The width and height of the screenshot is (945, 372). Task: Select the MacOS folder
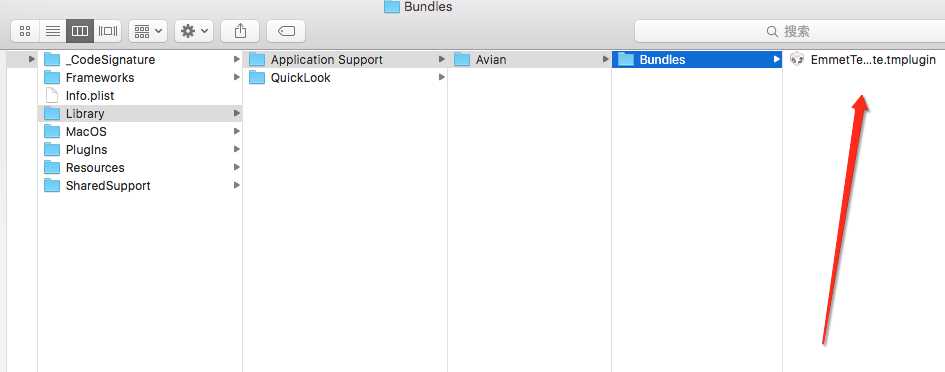click(140, 131)
